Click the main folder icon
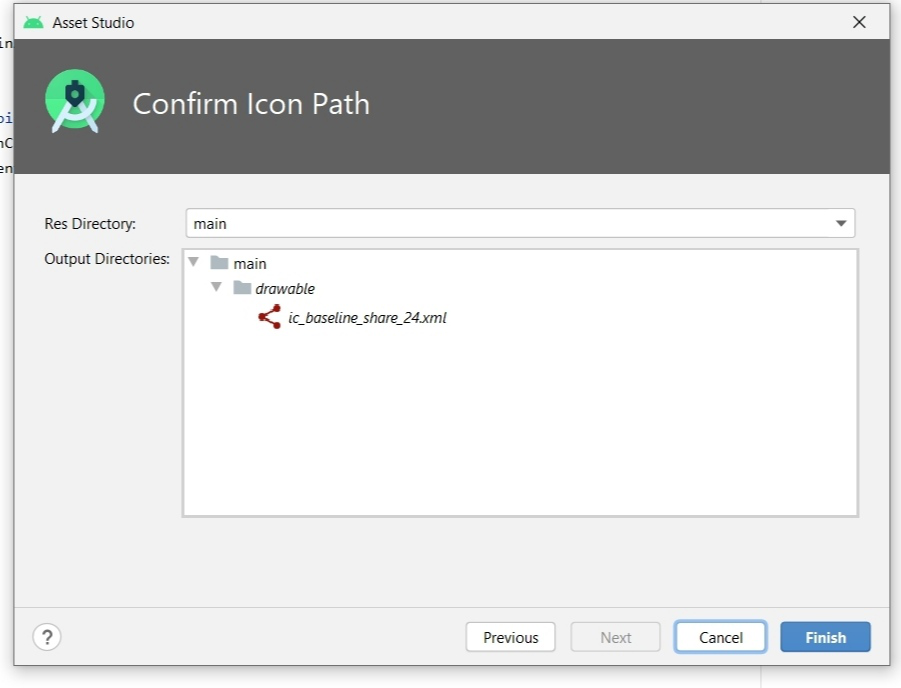 point(219,263)
